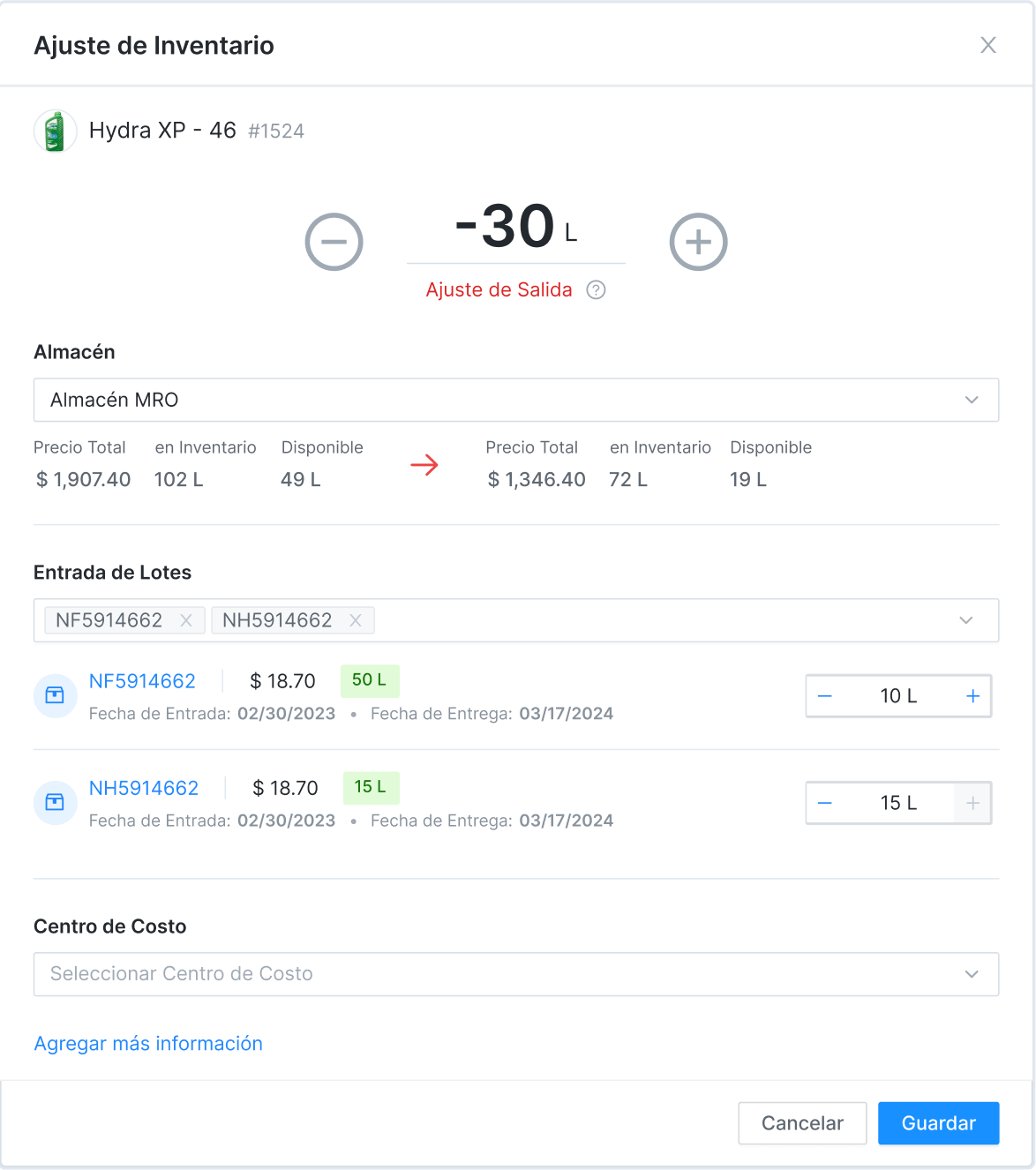
Task: Expand the Entrada de Lotes dropdown
Action: [966, 620]
